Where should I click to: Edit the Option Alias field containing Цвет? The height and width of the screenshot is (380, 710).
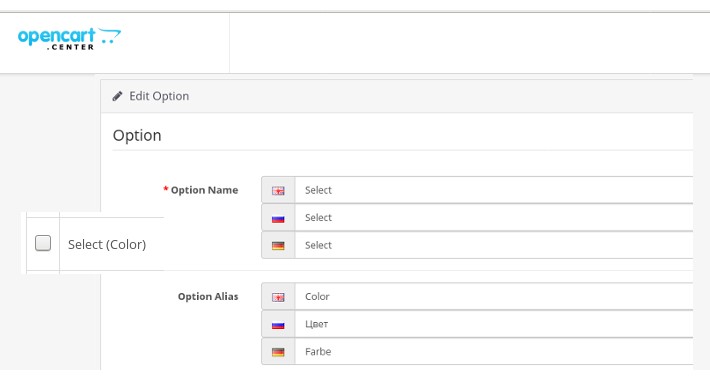[494, 324]
